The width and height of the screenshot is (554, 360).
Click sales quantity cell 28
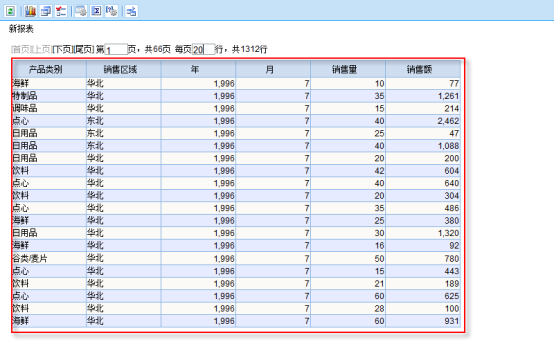click(x=348, y=309)
